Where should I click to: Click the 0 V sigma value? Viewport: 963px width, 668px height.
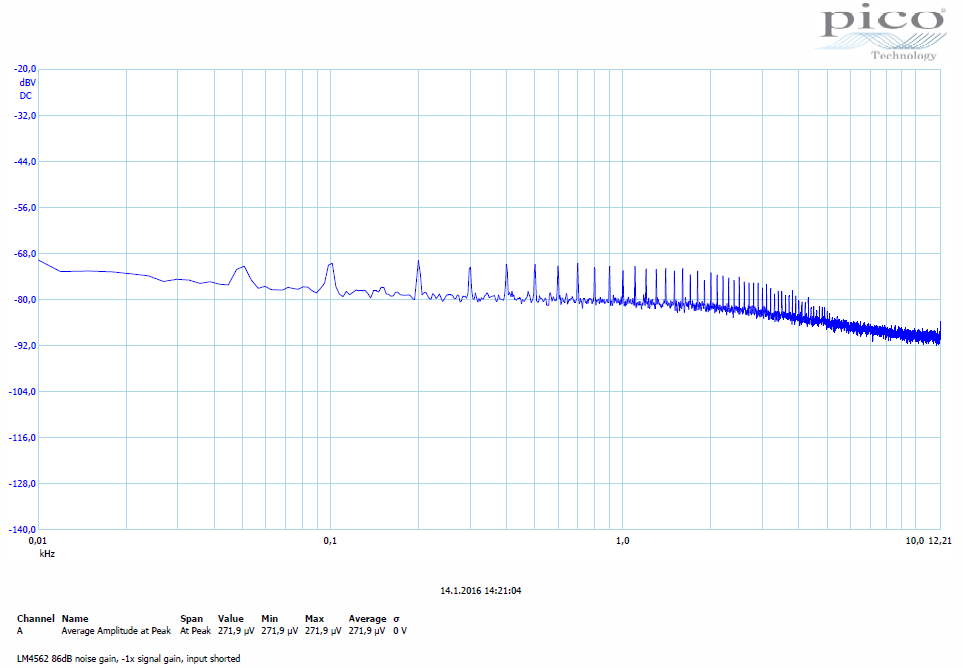(x=400, y=631)
